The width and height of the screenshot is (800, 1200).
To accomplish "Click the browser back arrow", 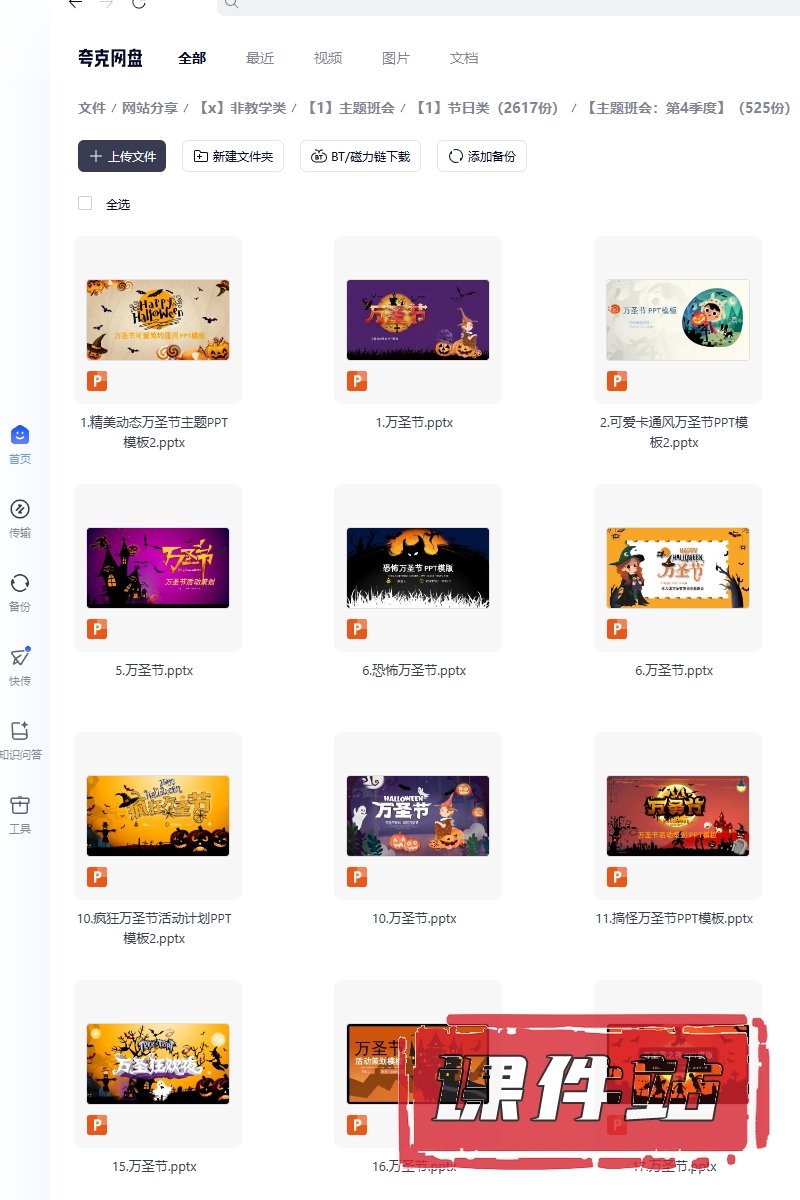I will 75,3.
